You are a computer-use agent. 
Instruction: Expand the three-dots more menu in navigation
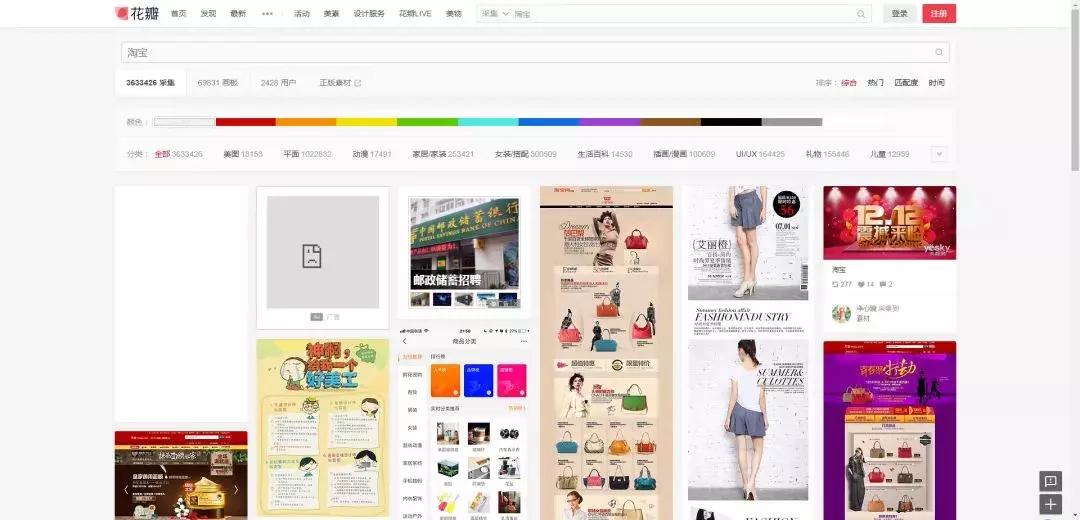(x=267, y=14)
